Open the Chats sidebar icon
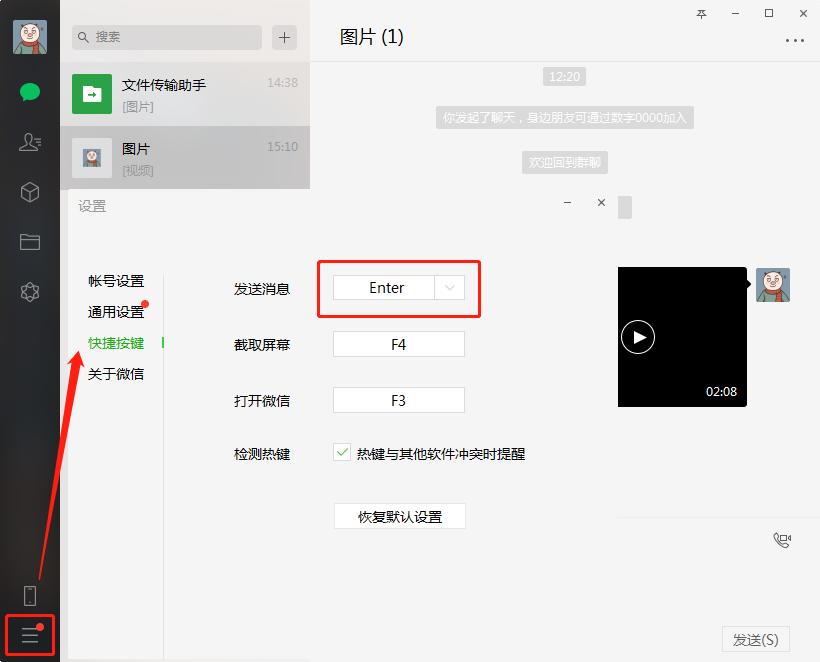This screenshot has height=662, width=820. [x=29, y=92]
